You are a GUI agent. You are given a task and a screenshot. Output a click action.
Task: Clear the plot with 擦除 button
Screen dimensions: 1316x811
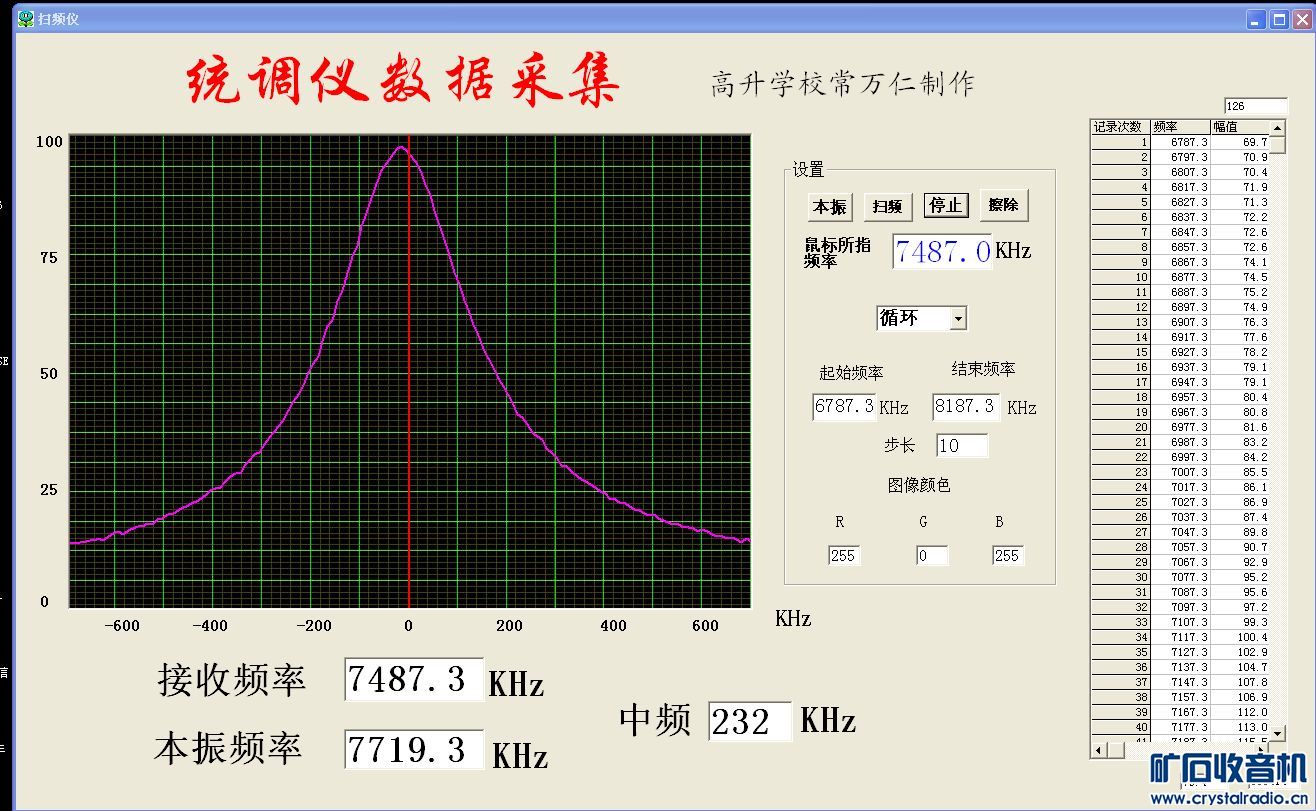[x=1004, y=204]
